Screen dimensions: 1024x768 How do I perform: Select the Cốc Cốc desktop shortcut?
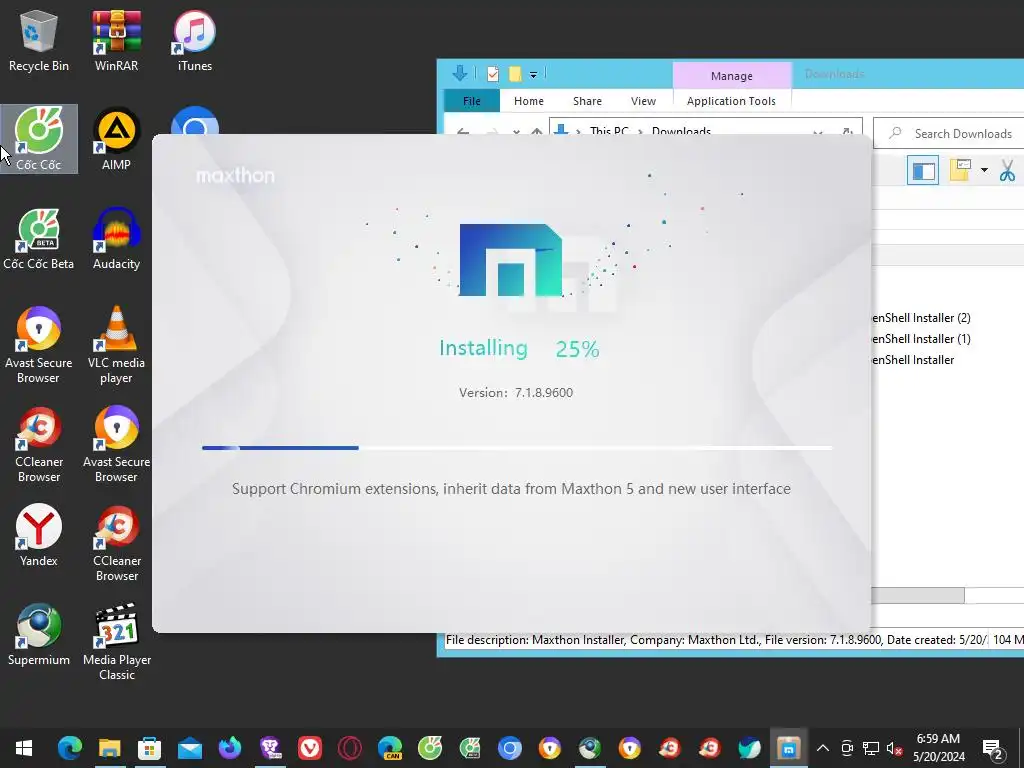click(x=39, y=139)
